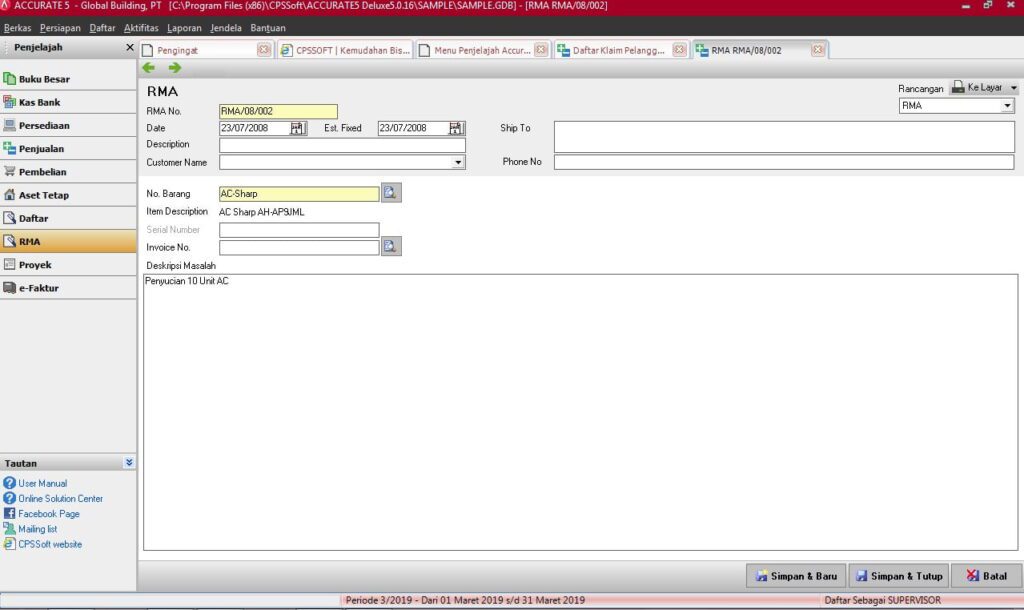Switch to the Daftar Klaim Pelanggan tab

620,49
